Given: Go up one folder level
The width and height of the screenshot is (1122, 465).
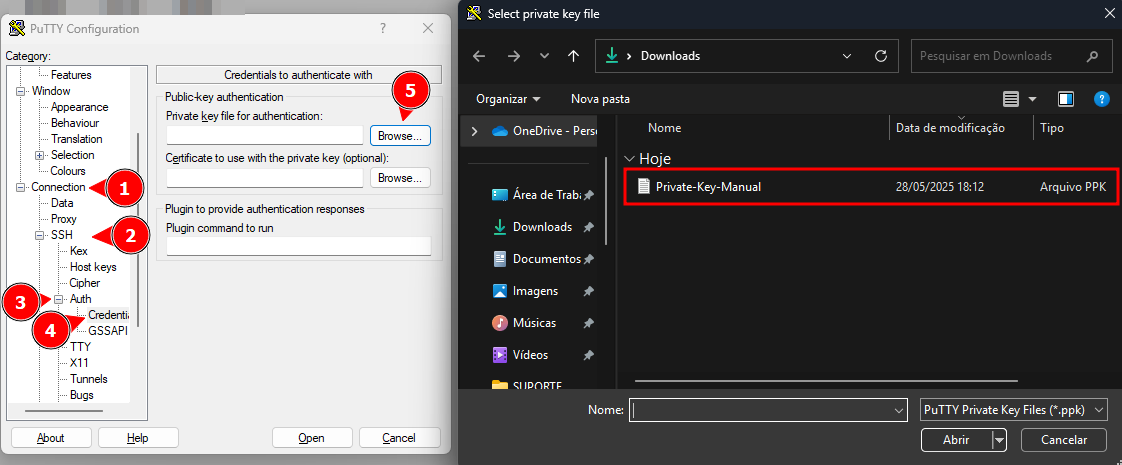Looking at the screenshot, I should [x=573, y=56].
